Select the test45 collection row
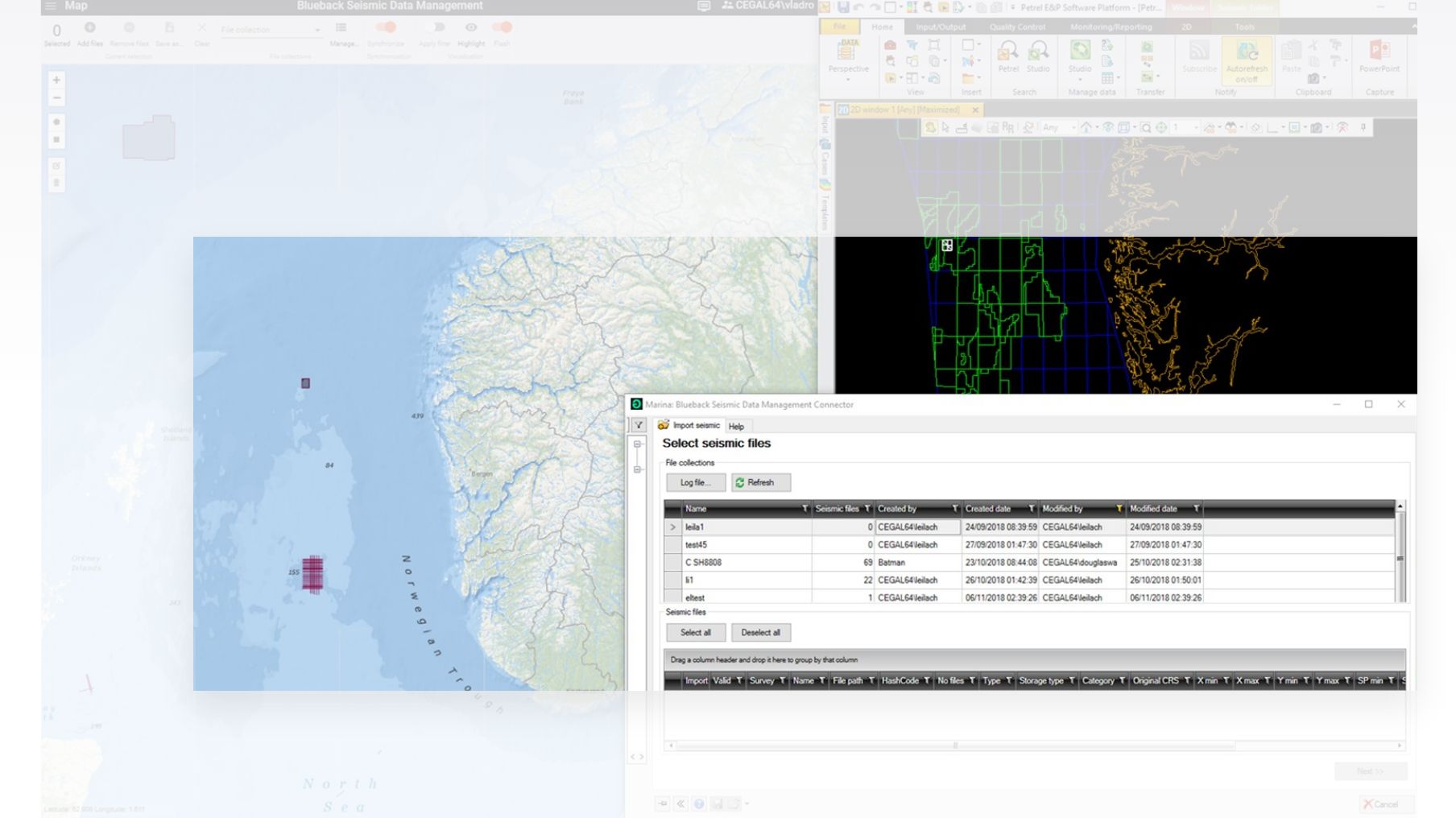Screen dimensions: 1456x818 click(1029, 544)
